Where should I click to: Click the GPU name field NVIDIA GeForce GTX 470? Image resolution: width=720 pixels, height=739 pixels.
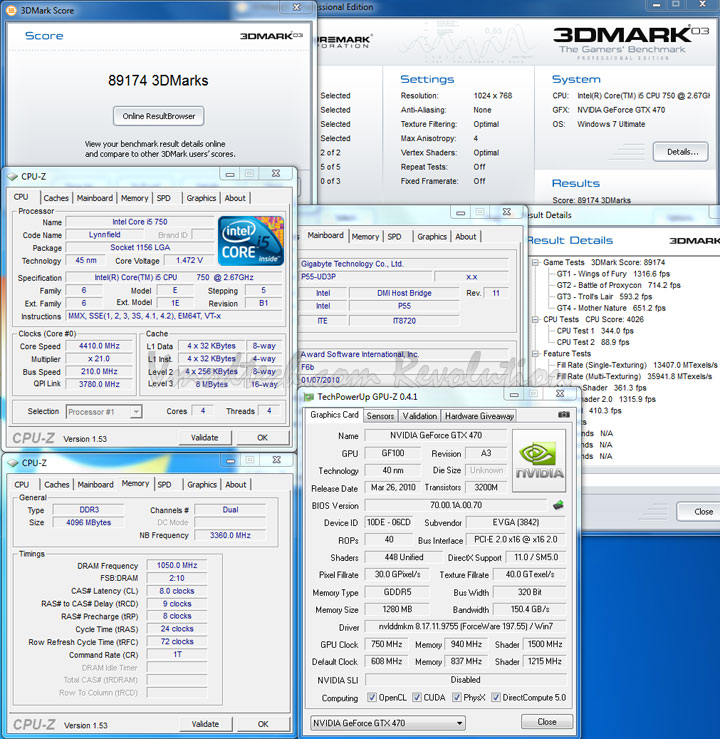pyautogui.click(x=436, y=435)
